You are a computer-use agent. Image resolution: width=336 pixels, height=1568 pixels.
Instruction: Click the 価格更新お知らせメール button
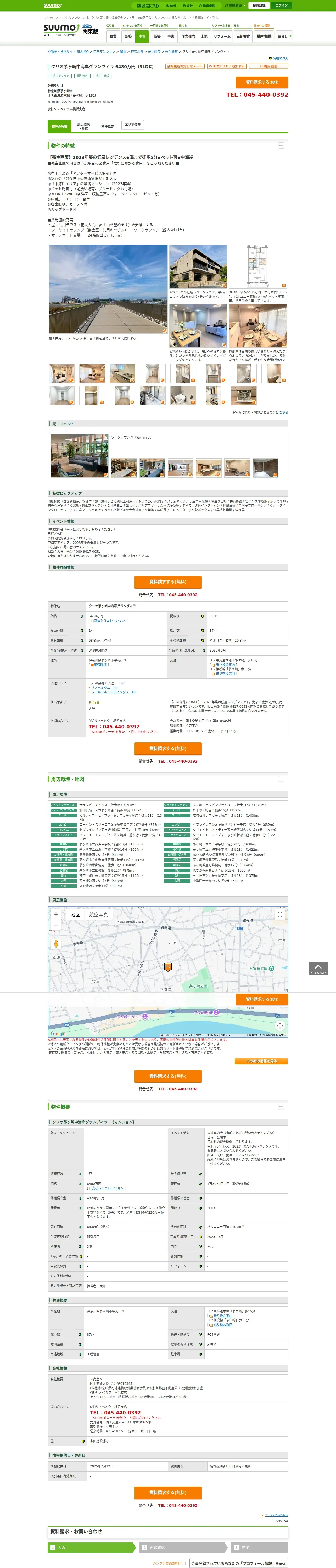pos(185,66)
